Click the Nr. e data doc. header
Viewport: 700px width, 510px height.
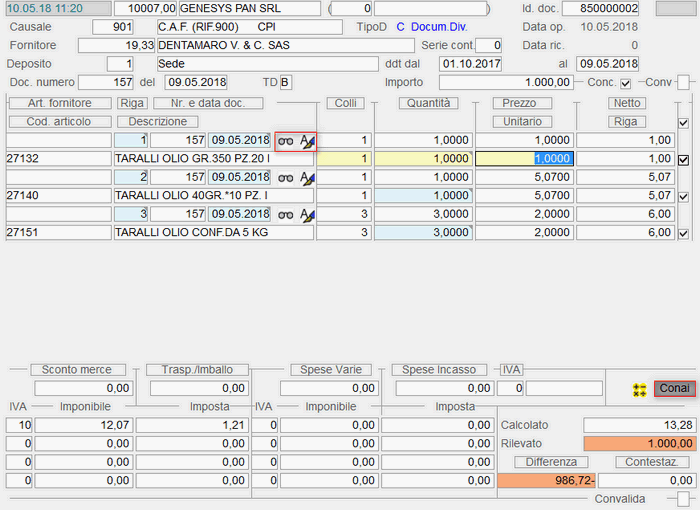pos(208,103)
